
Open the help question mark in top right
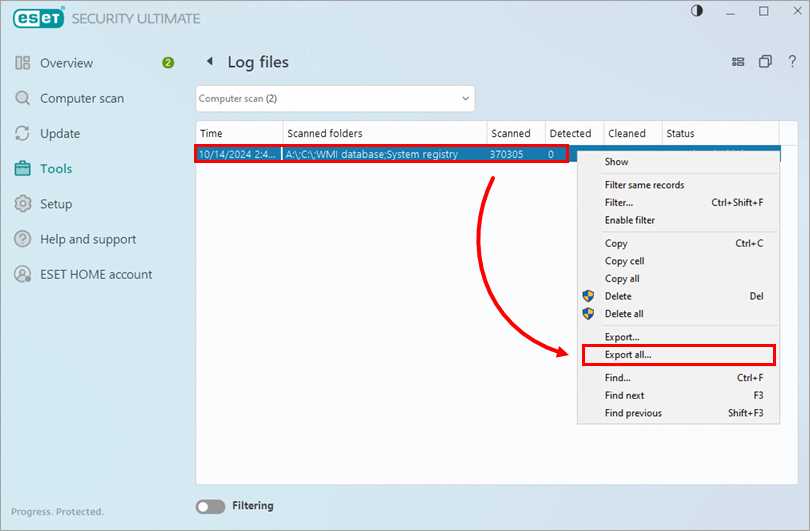point(792,62)
